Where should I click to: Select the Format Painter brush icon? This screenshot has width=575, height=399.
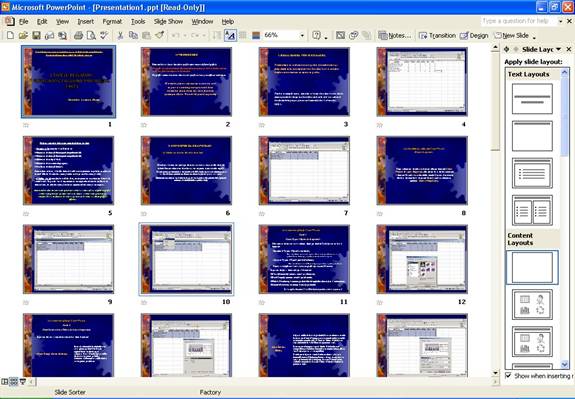160,36
